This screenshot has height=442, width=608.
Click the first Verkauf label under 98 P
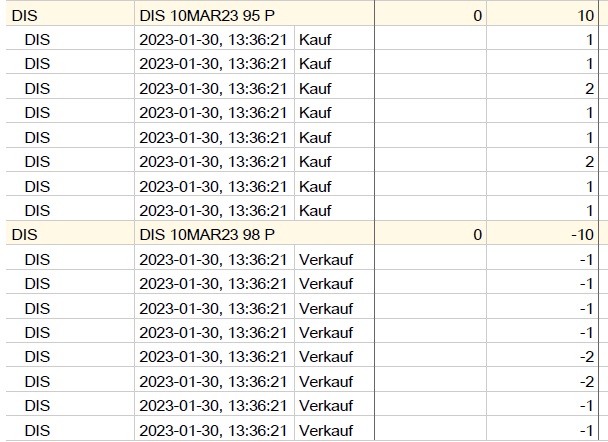(x=326, y=259)
